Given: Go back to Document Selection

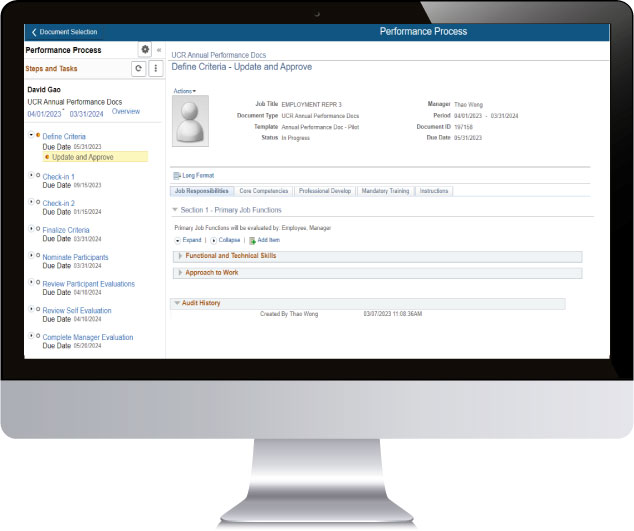Looking at the screenshot, I should 65,32.
